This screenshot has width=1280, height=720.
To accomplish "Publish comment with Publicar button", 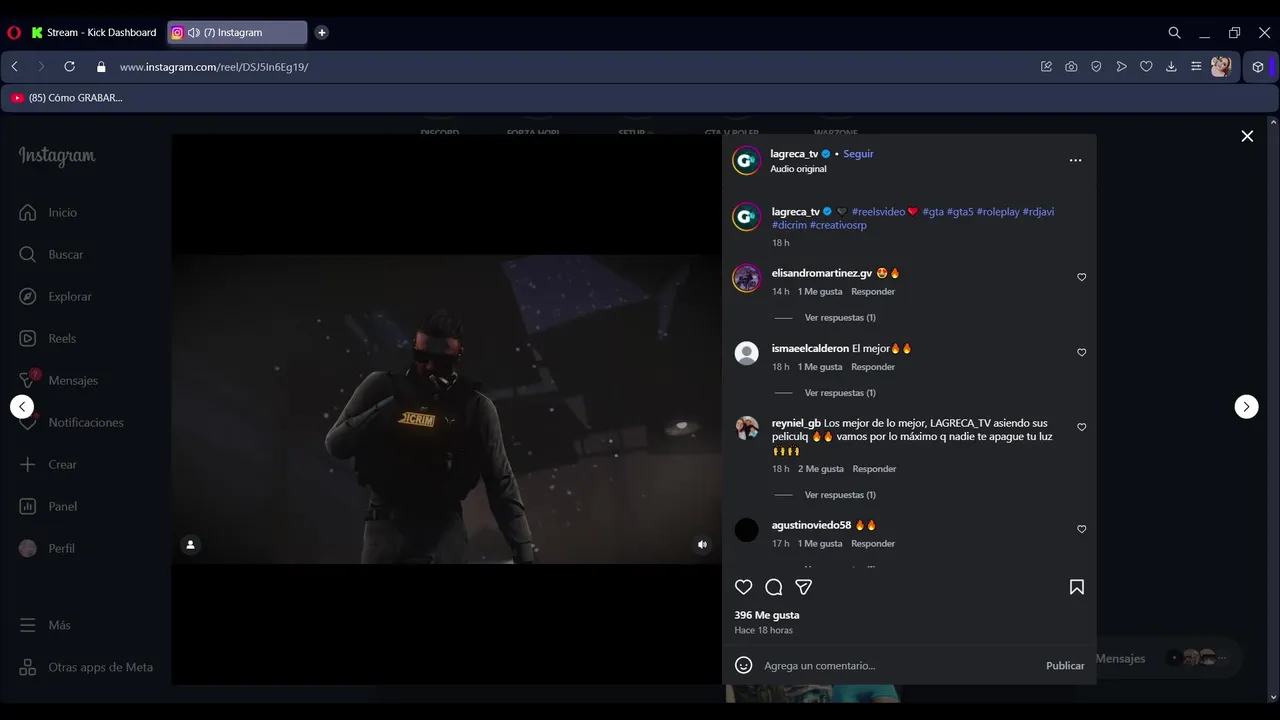I will [1065, 666].
